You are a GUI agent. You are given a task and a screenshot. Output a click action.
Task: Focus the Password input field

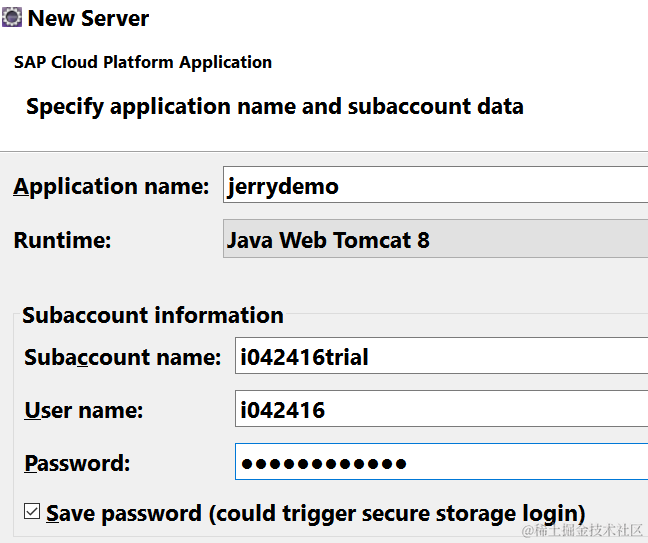coord(441,462)
